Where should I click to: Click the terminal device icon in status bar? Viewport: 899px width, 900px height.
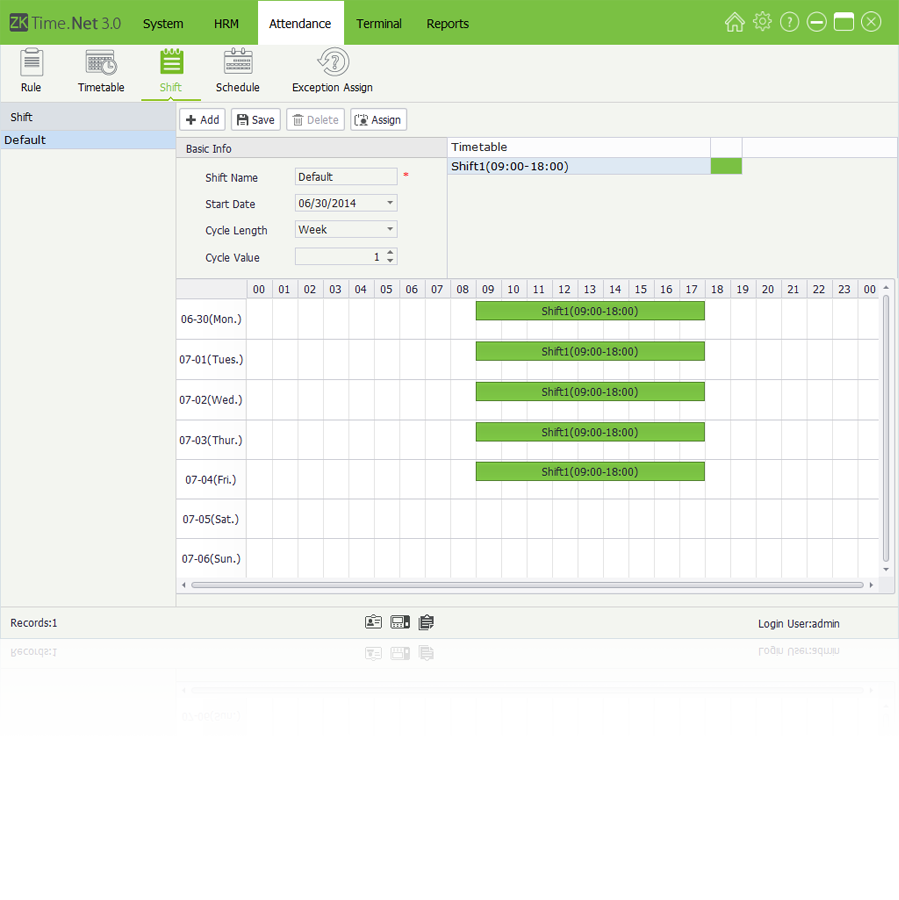400,622
